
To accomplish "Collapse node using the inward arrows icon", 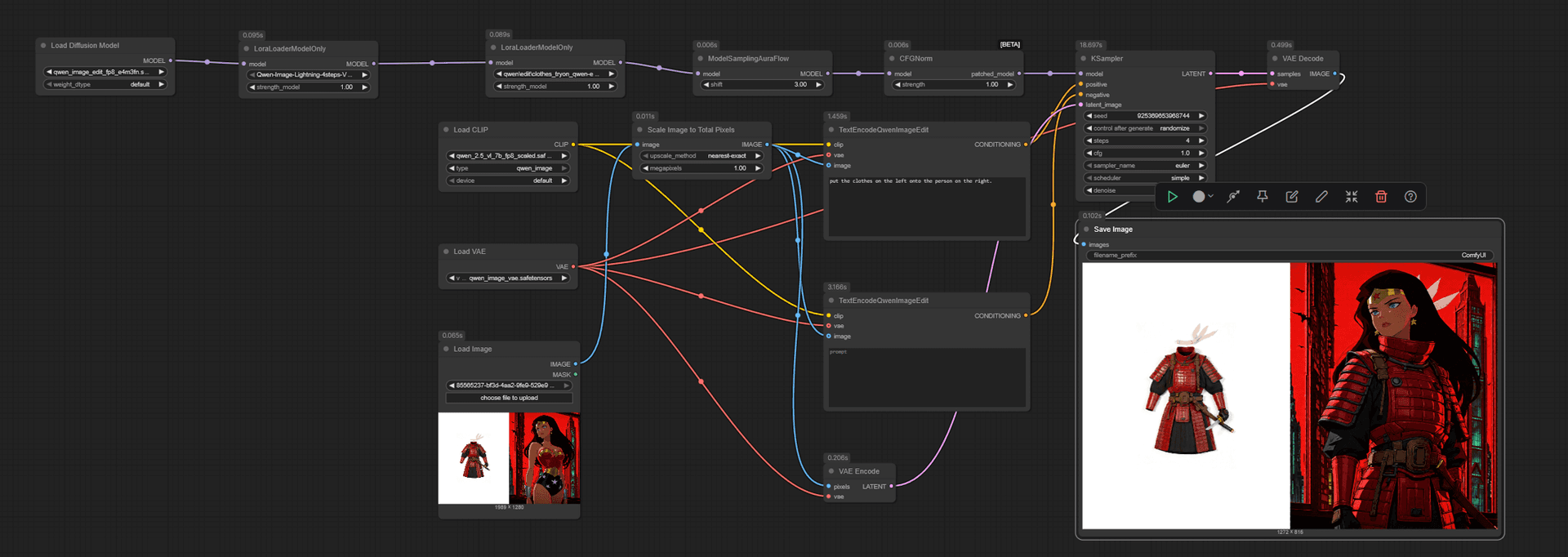I will (x=1352, y=197).
